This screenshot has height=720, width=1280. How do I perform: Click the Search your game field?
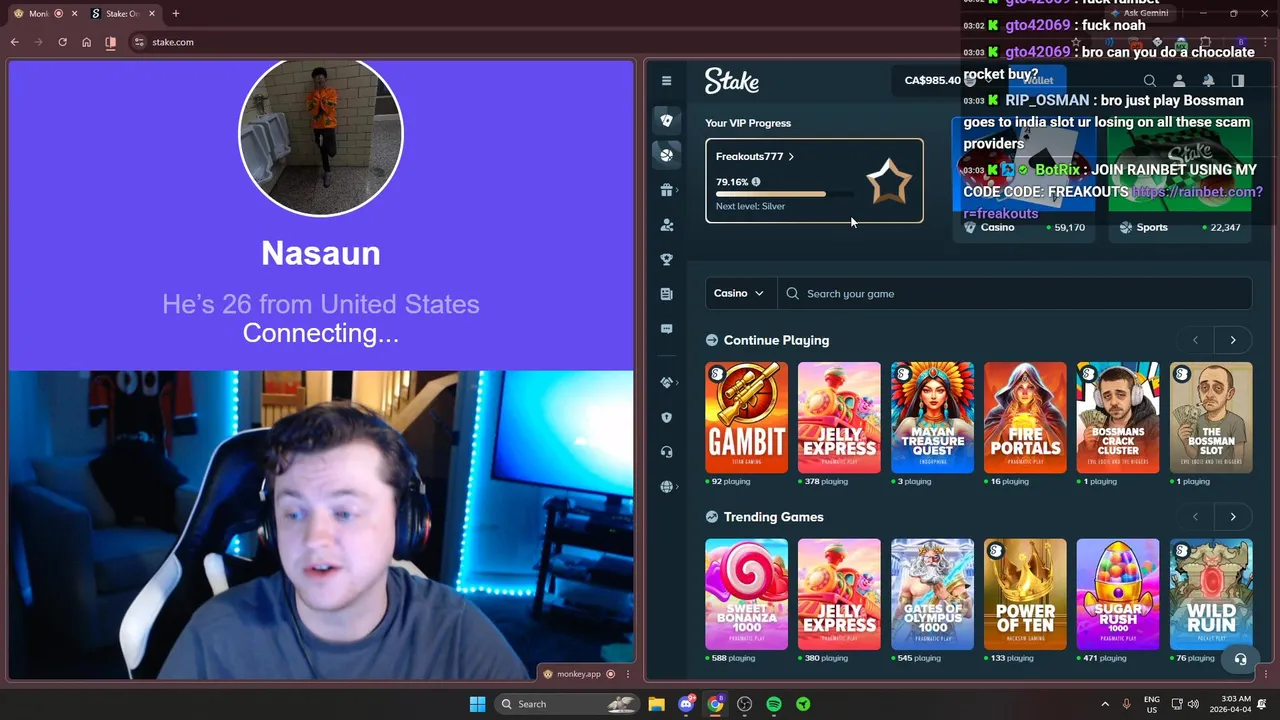(1015, 294)
